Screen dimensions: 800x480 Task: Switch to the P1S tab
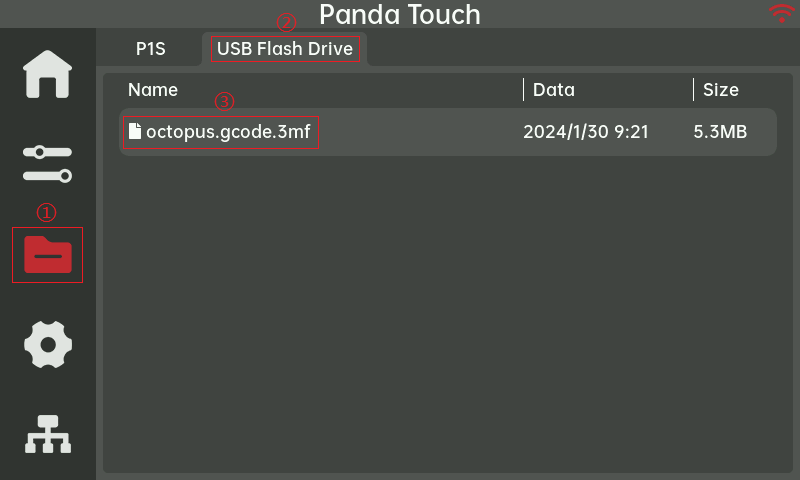(152, 48)
